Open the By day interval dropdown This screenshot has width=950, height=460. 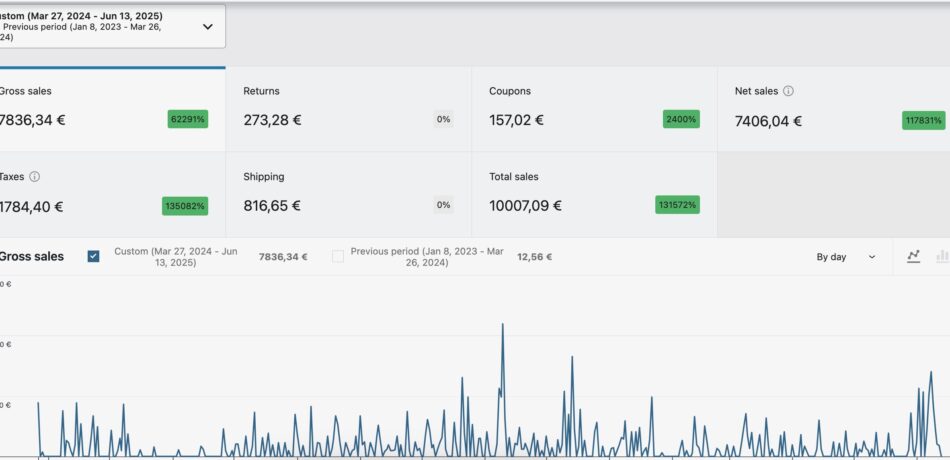[x=845, y=257]
